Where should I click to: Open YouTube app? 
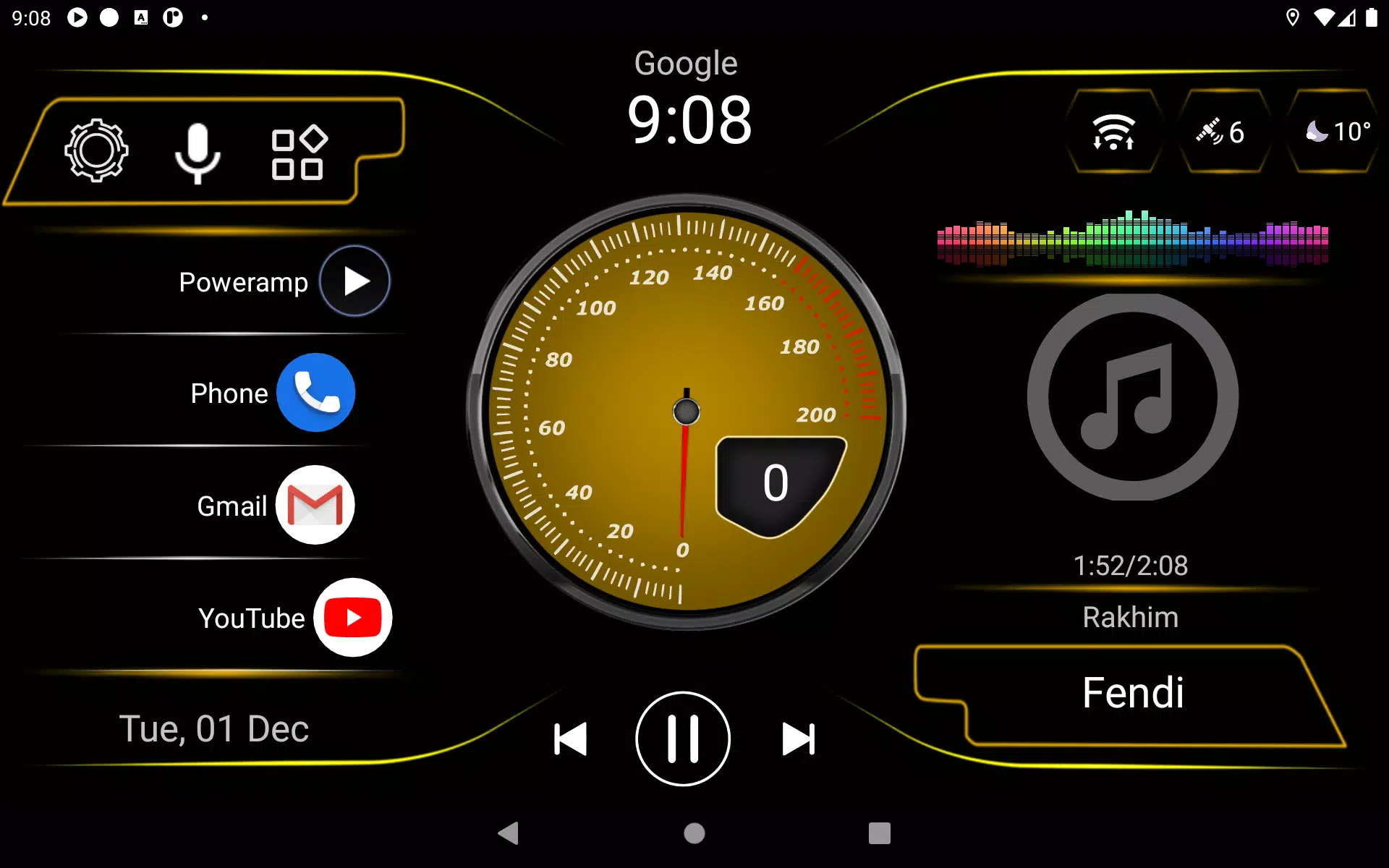[x=353, y=617]
